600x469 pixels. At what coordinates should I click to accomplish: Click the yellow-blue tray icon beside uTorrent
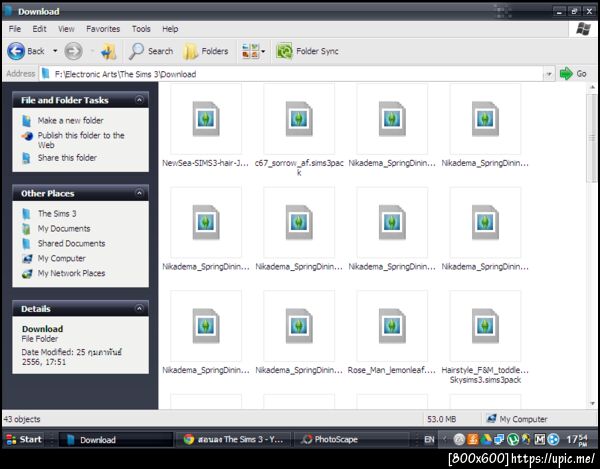coord(526,440)
